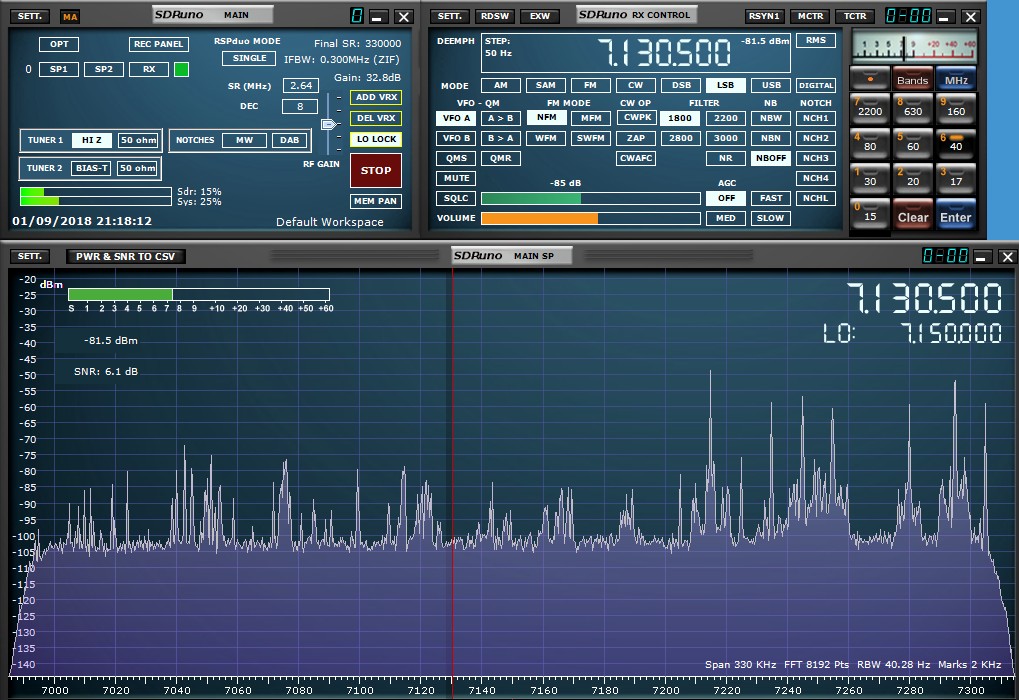This screenshot has height=700, width=1019.
Task: Click the RMS button
Action: click(x=816, y=40)
